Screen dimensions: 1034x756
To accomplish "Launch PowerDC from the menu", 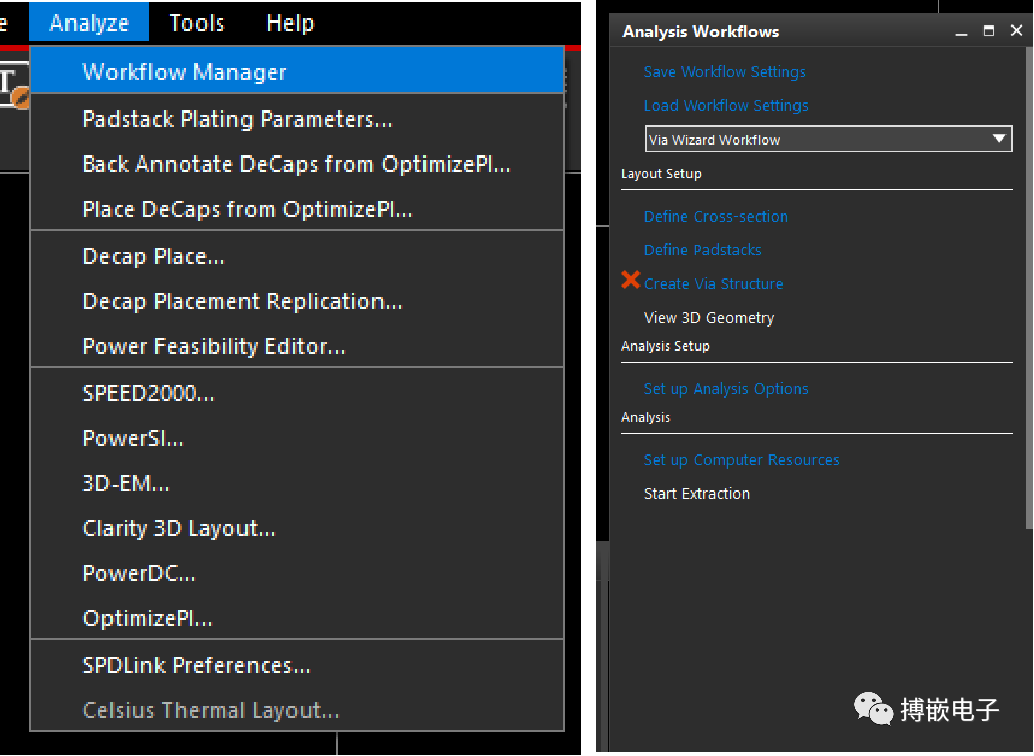I will tap(297, 573).
